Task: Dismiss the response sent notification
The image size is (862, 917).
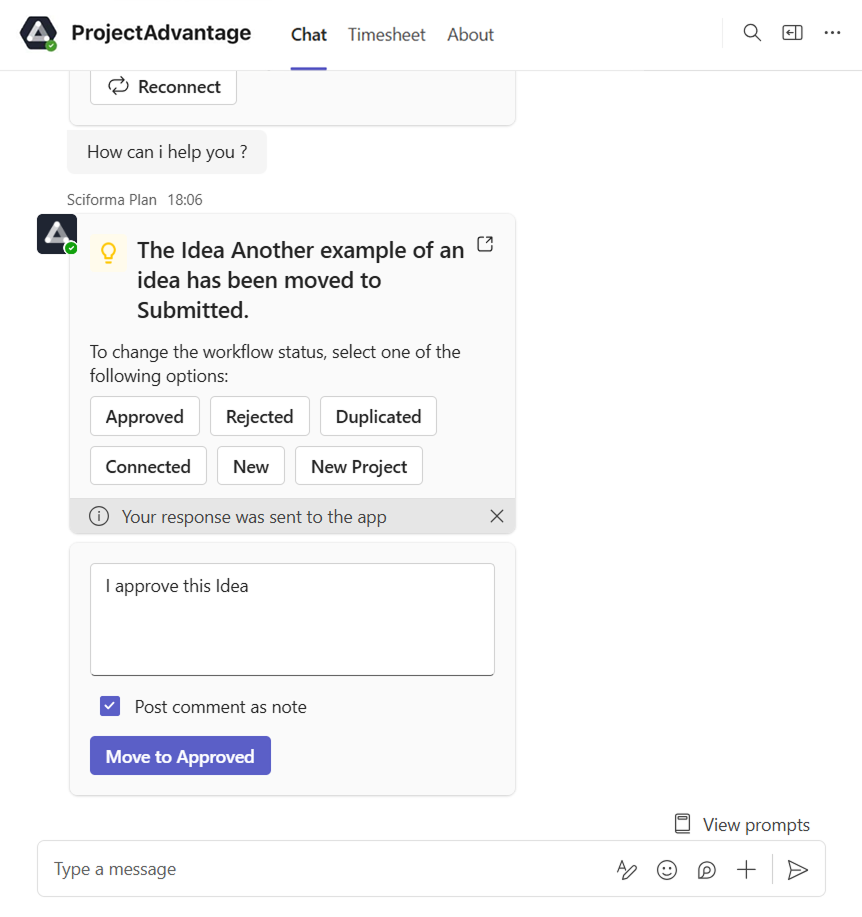Action: 497,516
